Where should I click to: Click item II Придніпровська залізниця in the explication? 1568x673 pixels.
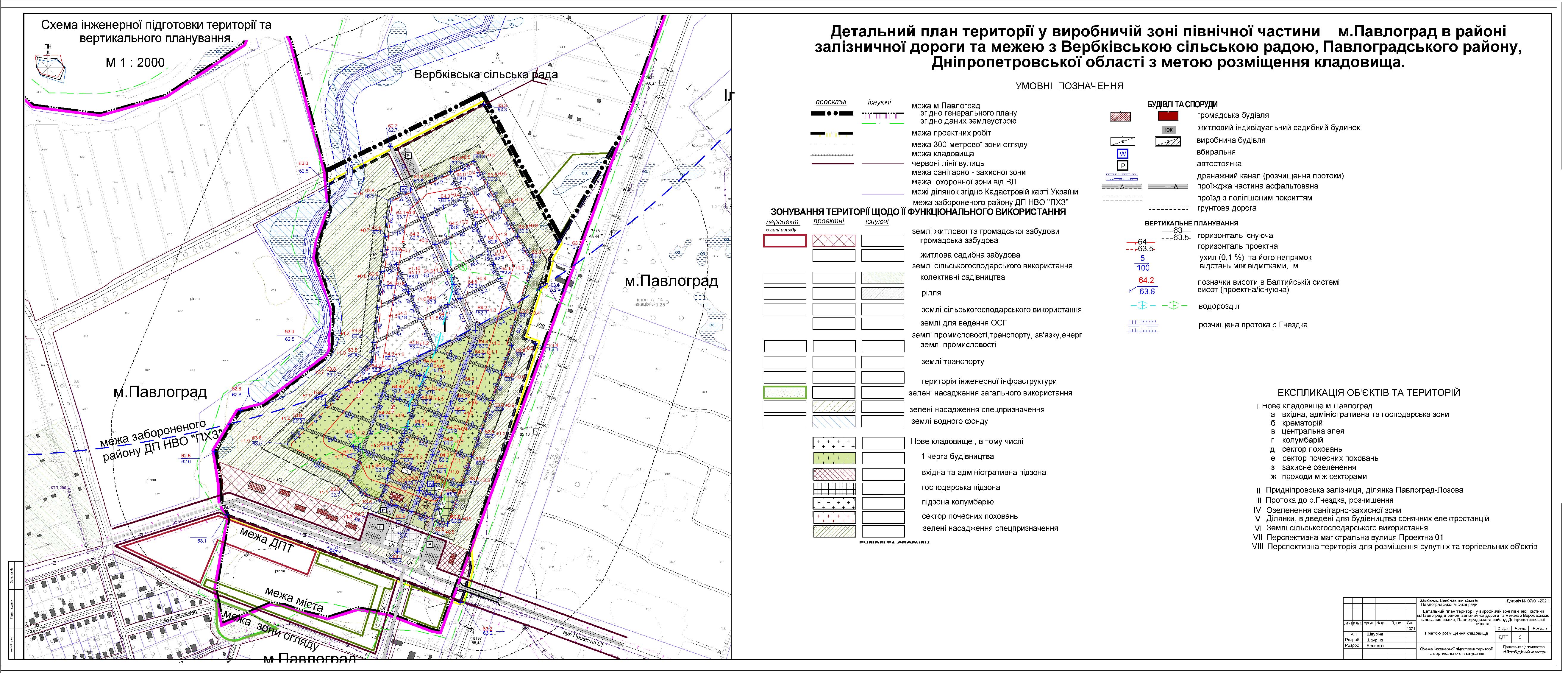(x=1359, y=490)
